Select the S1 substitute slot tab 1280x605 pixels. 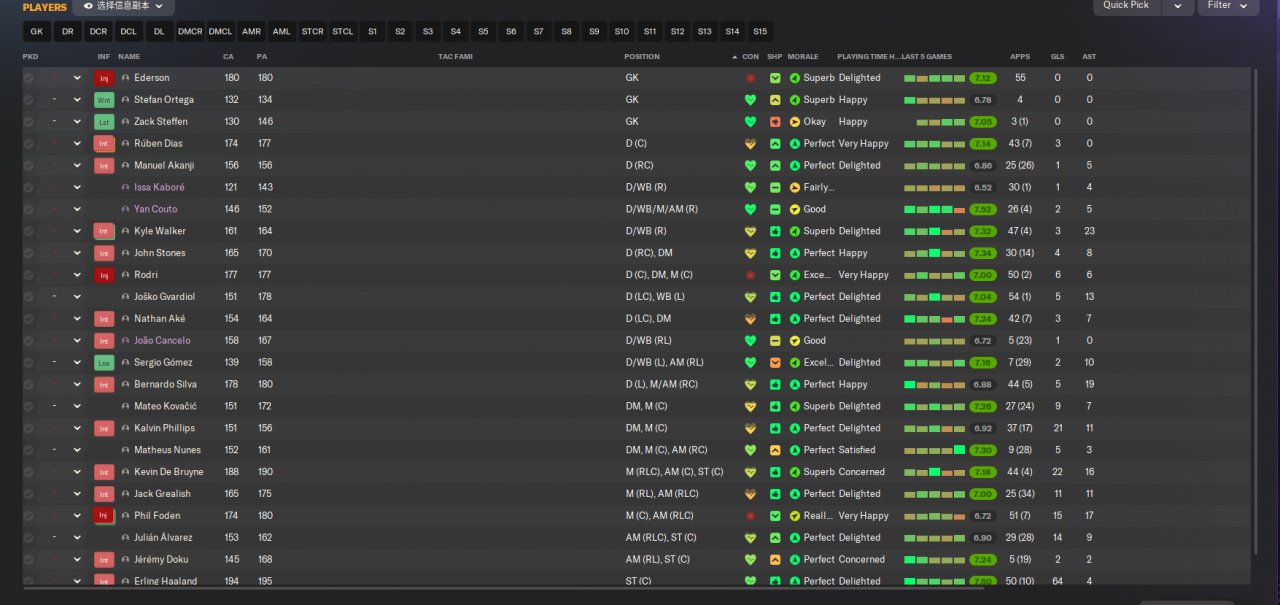tap(373, 32)
